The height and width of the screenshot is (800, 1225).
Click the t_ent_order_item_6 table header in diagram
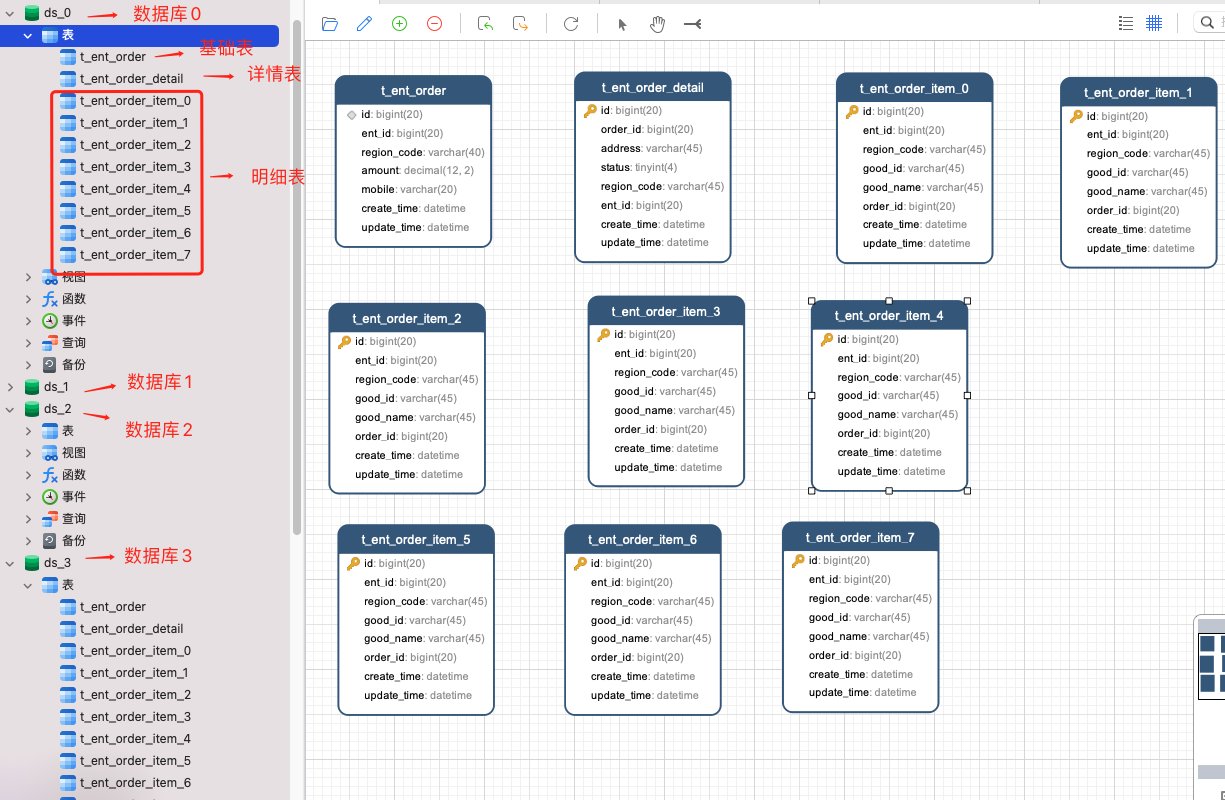coord(642,540)
